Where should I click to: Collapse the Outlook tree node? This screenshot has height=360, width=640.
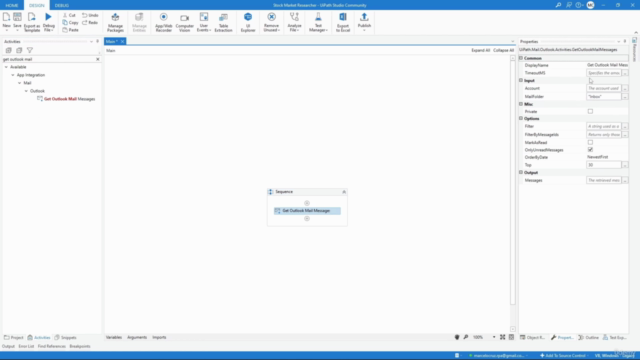pyautogui.click(x=26, y=91)
